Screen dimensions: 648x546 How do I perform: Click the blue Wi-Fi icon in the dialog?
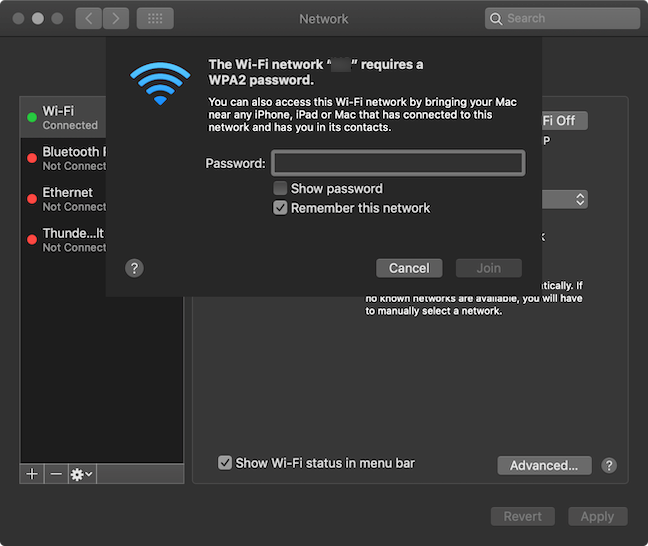(160, 83)
